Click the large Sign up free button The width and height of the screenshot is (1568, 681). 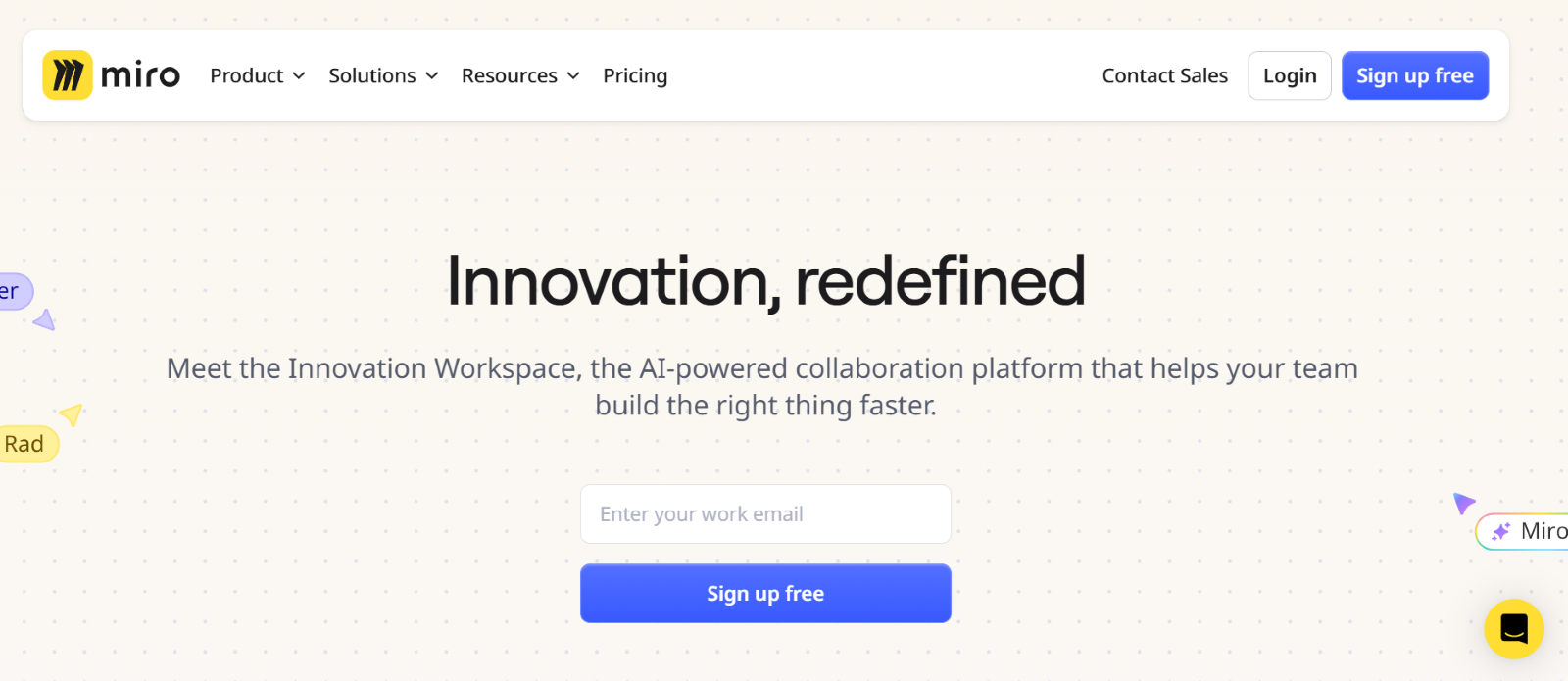click(765, 594)
